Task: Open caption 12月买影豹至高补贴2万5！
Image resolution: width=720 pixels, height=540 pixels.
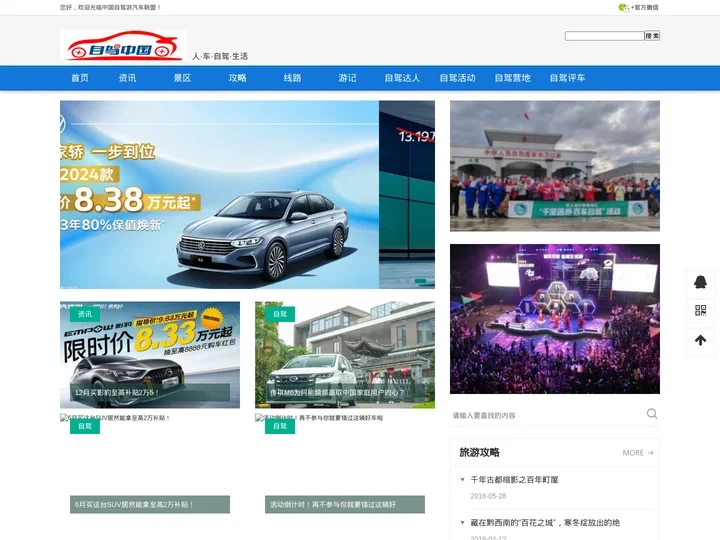Action: pyautogui.click(x=150, y=393)
